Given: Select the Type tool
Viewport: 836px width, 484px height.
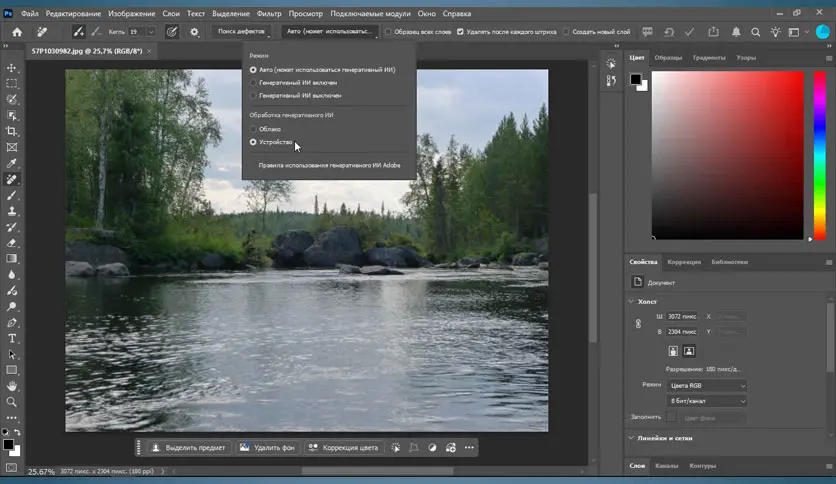Looking at the screenshot, I should (x=11, y=338).
